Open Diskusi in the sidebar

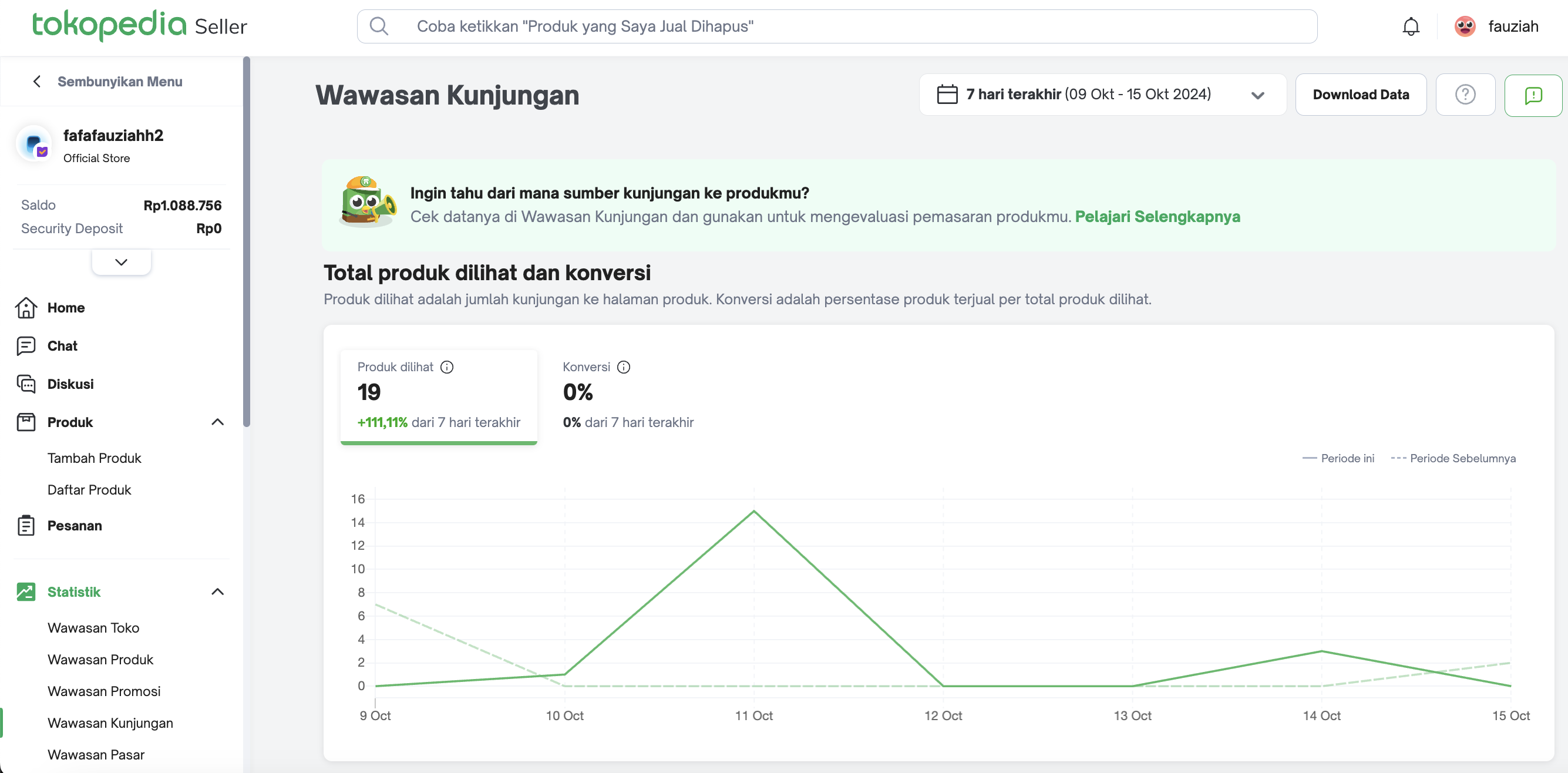(70, 384)
